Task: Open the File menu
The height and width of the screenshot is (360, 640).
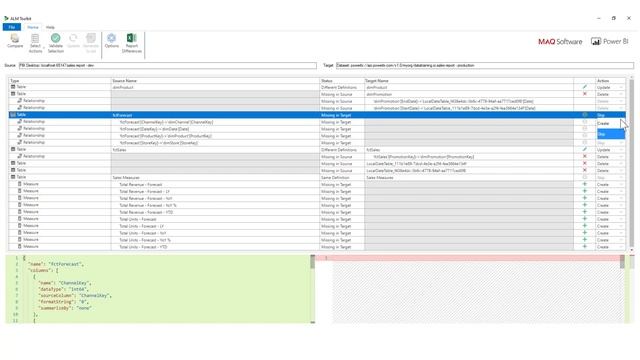Action: 11,27
